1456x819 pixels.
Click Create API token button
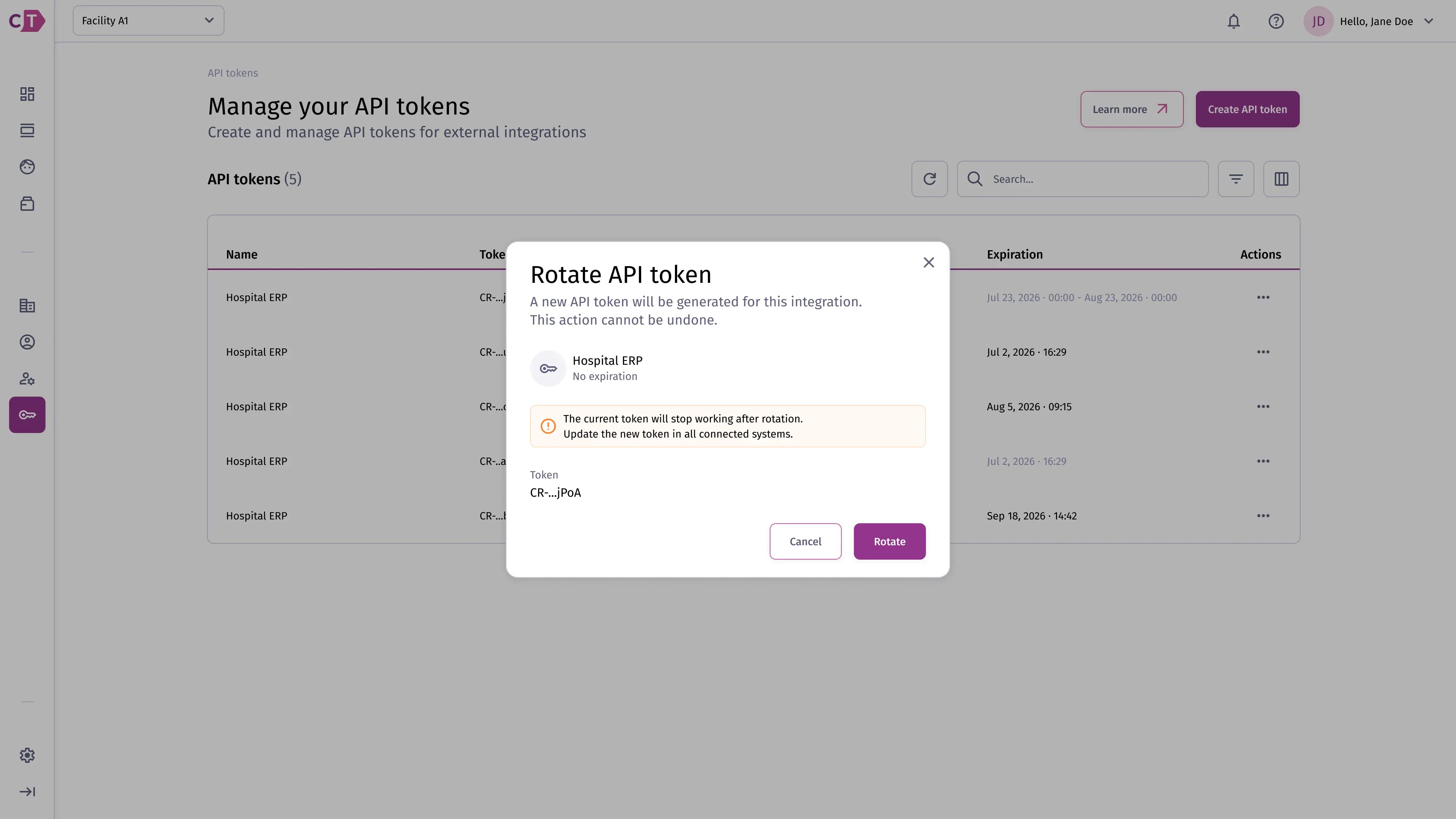click(x=1247, y=109)
